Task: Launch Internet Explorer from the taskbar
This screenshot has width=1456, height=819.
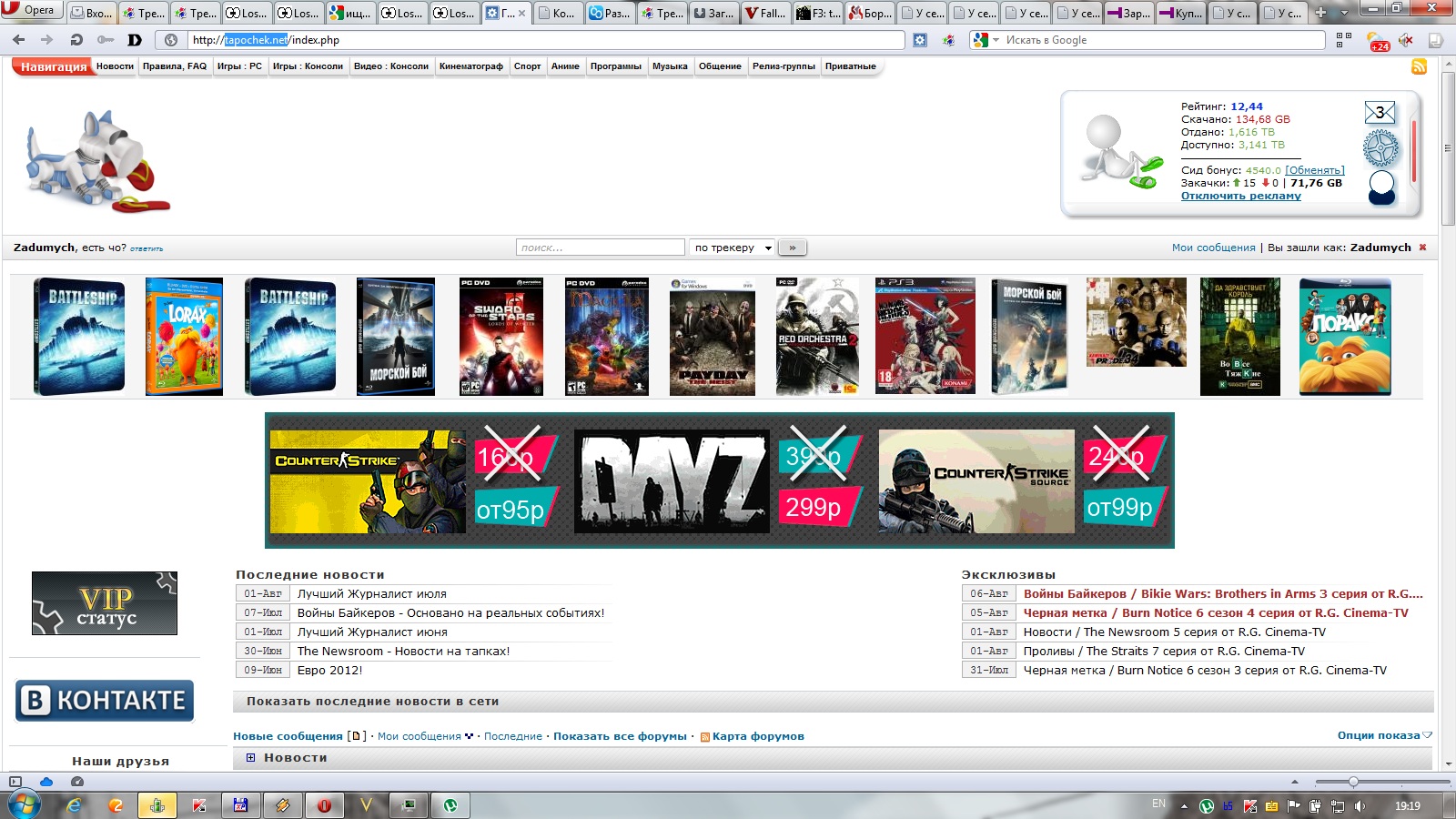Action: (74, 805)
